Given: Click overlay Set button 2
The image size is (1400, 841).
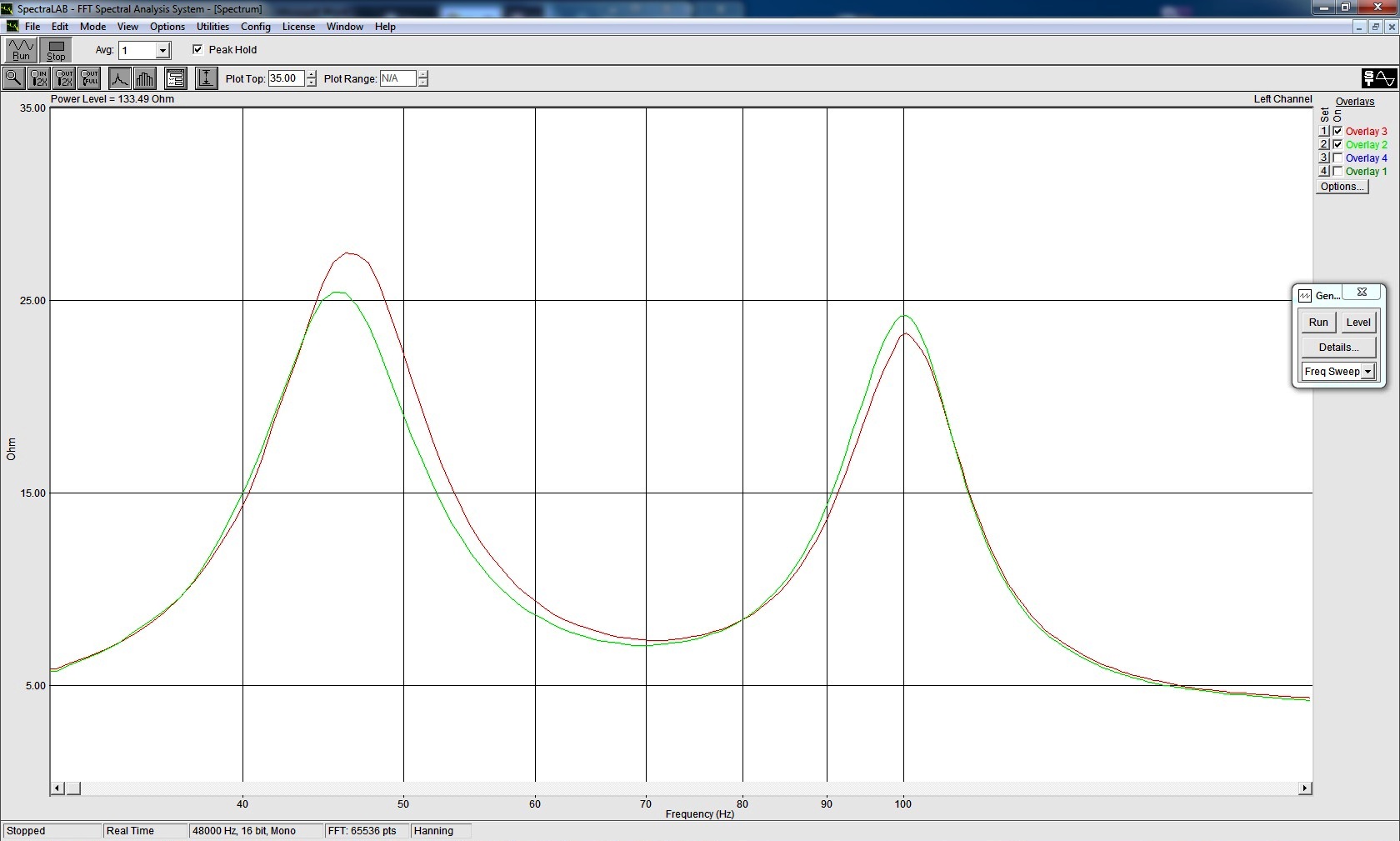Looking at the screenshot, I should (1324, 144).
